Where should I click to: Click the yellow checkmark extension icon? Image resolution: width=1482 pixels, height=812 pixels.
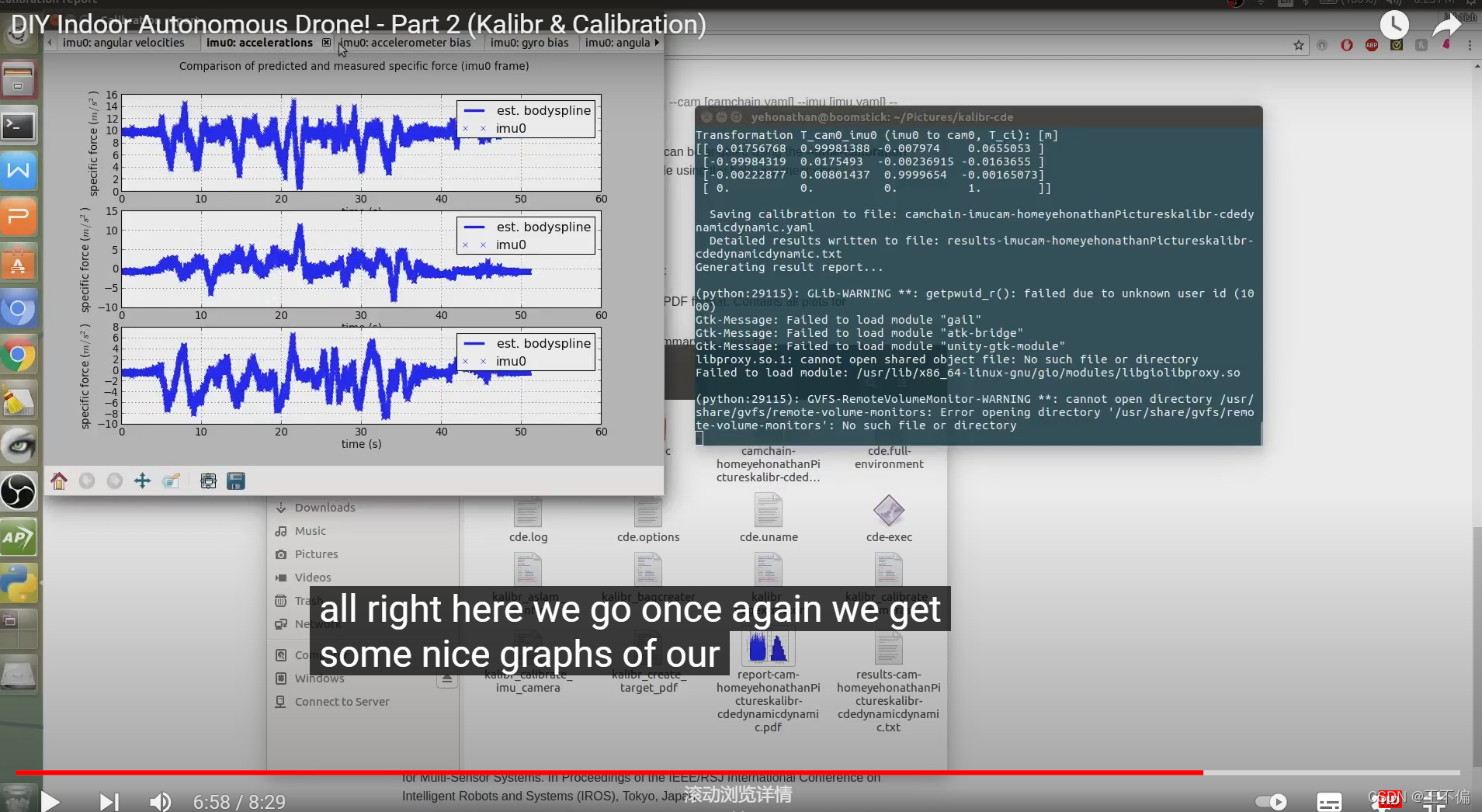point(1397,45)
